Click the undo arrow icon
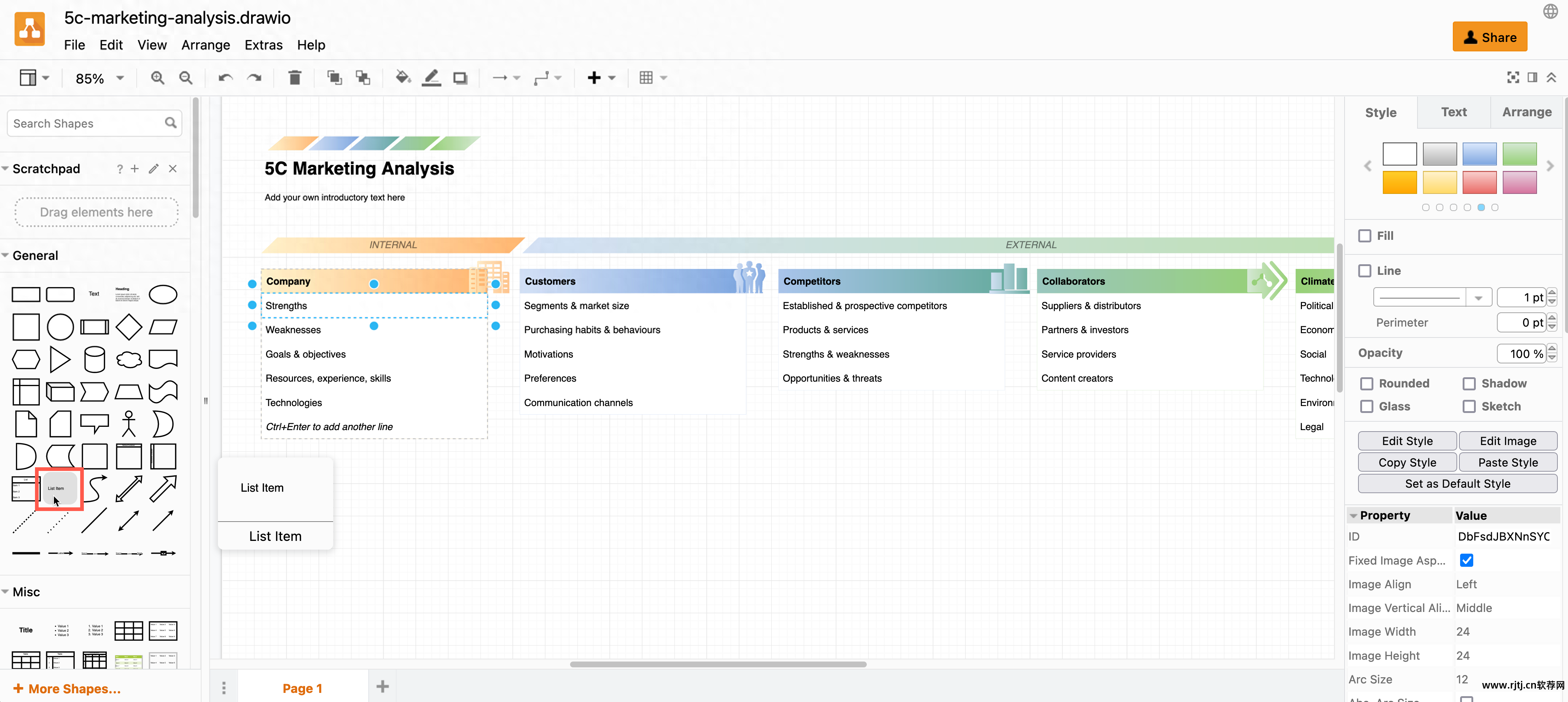This screenshot has width=1568, height=702. coord(225,78)
